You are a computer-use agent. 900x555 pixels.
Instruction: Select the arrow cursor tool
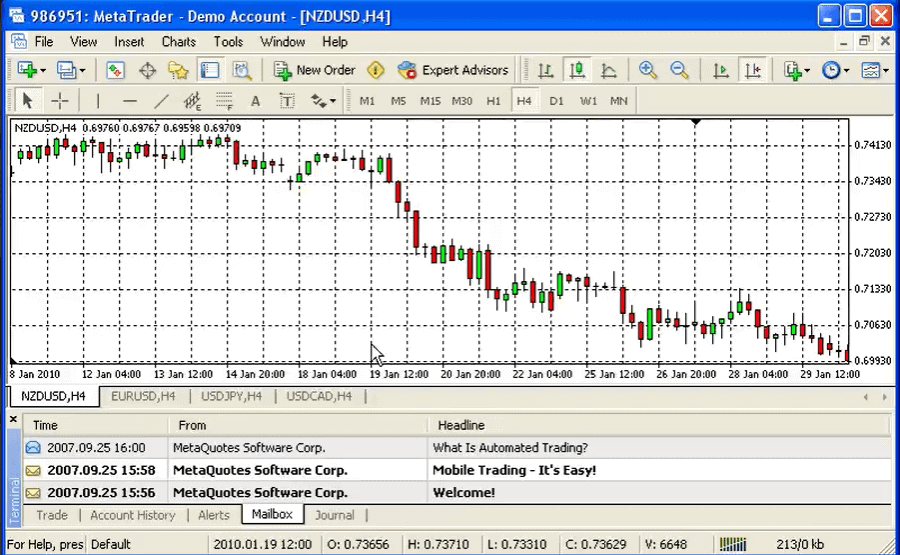pos(27,101)
